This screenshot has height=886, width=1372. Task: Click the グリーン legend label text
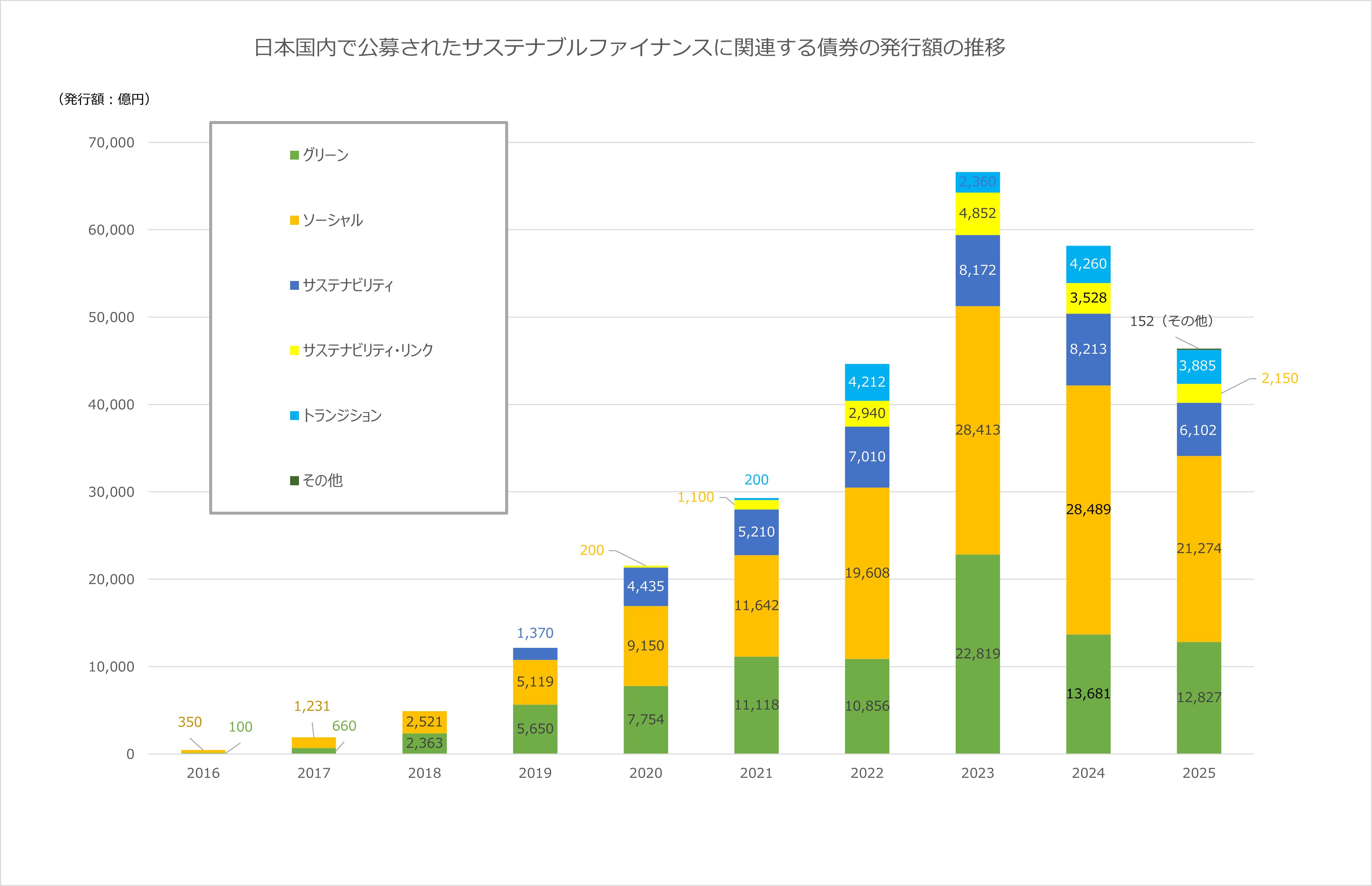click(x=326, y=154)
